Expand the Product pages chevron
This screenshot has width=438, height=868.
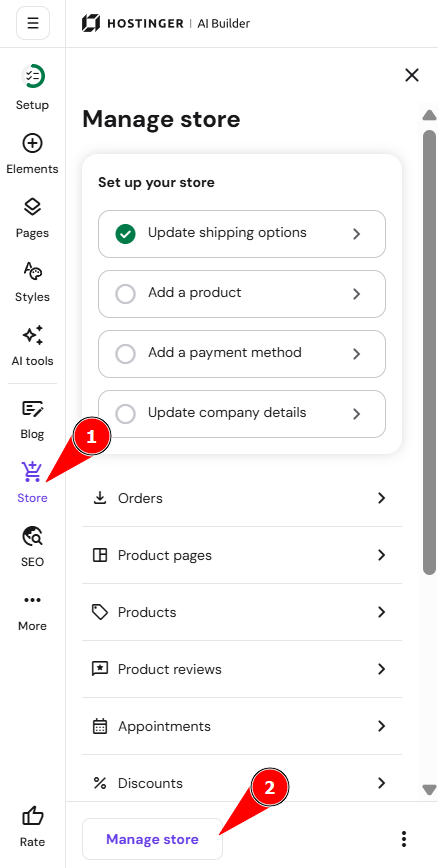[381, 555]
